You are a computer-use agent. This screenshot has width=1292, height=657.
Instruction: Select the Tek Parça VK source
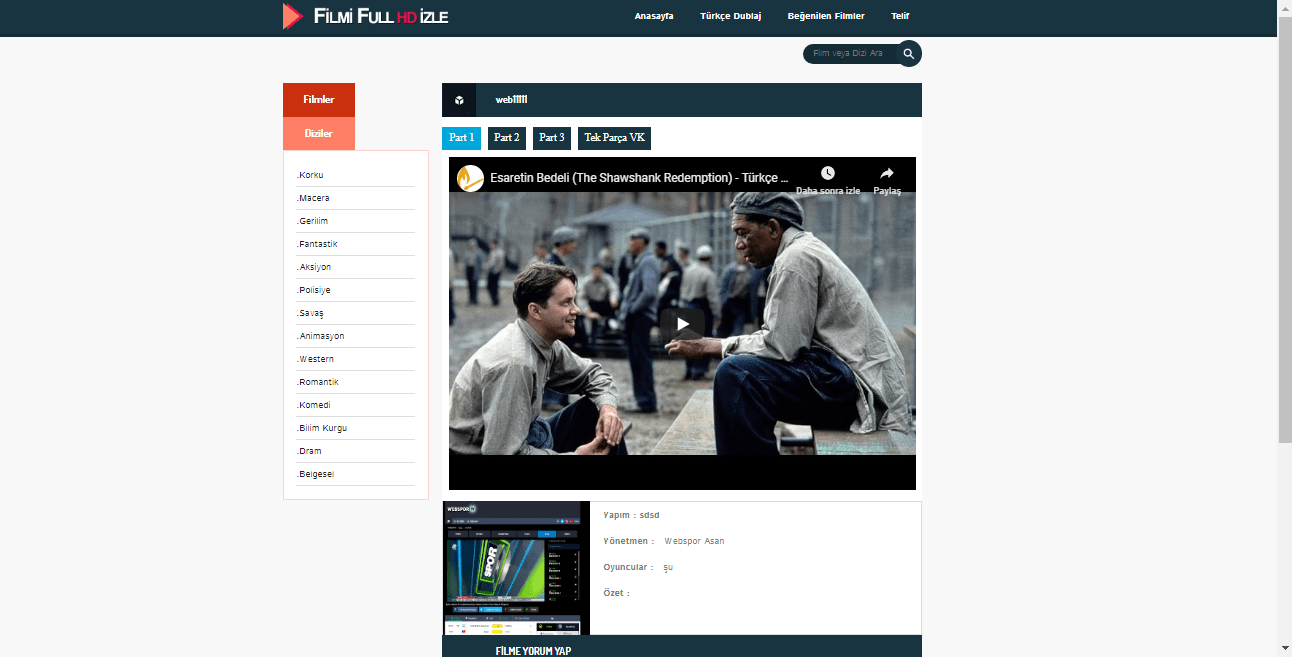point(614,138)
